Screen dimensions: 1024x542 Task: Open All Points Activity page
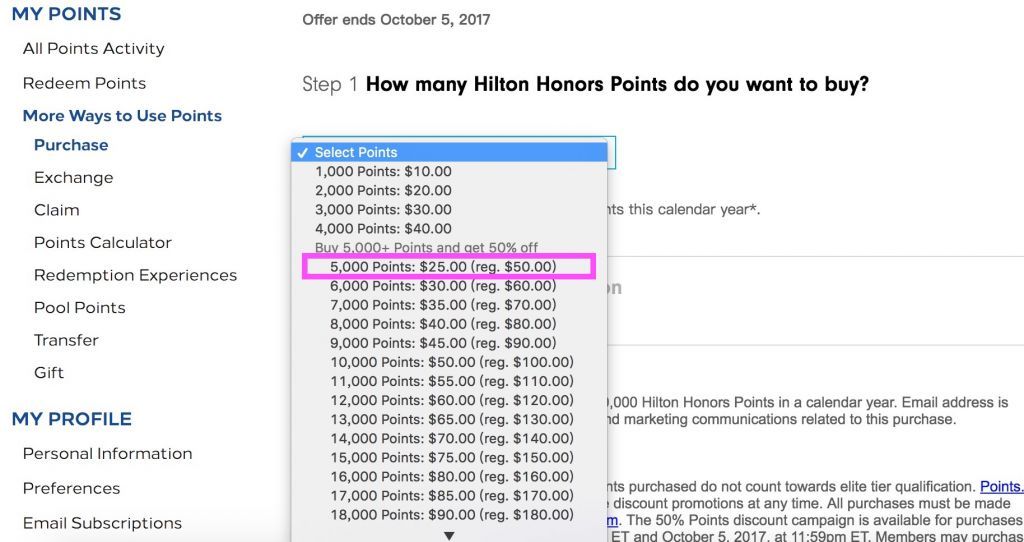tap(93, 49)
